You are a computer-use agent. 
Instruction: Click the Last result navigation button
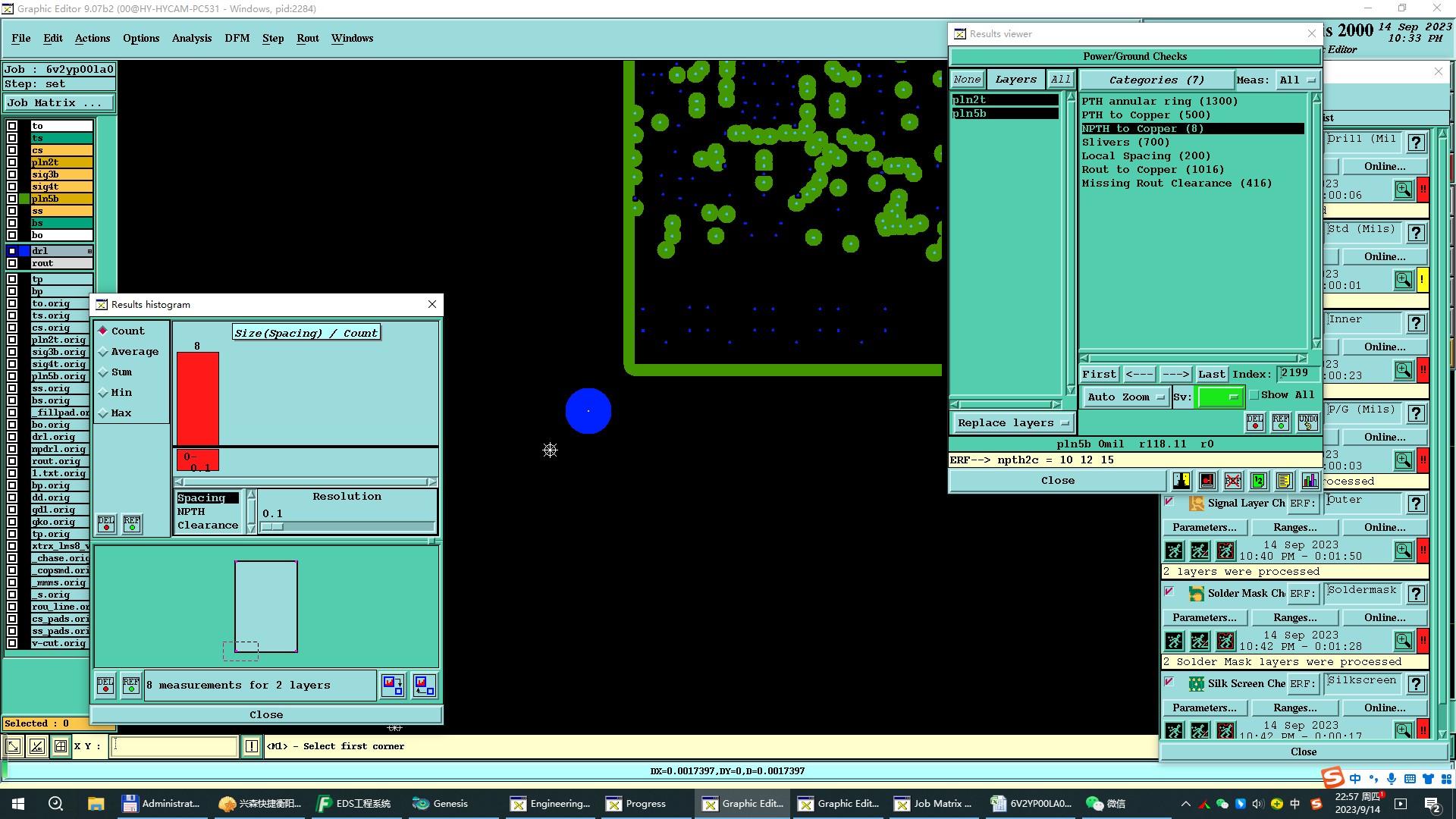point(1211,375)
